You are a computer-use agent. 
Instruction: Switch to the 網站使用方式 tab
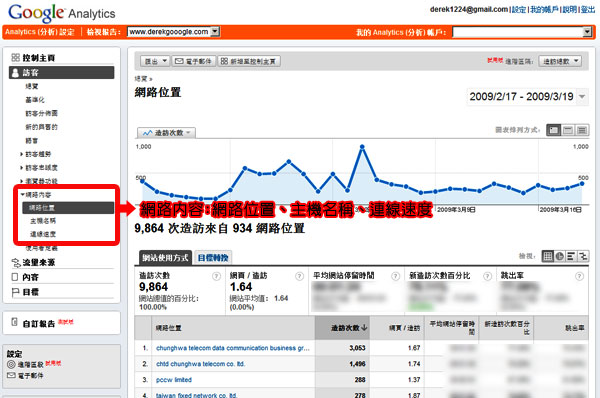[x=165, y=258]
